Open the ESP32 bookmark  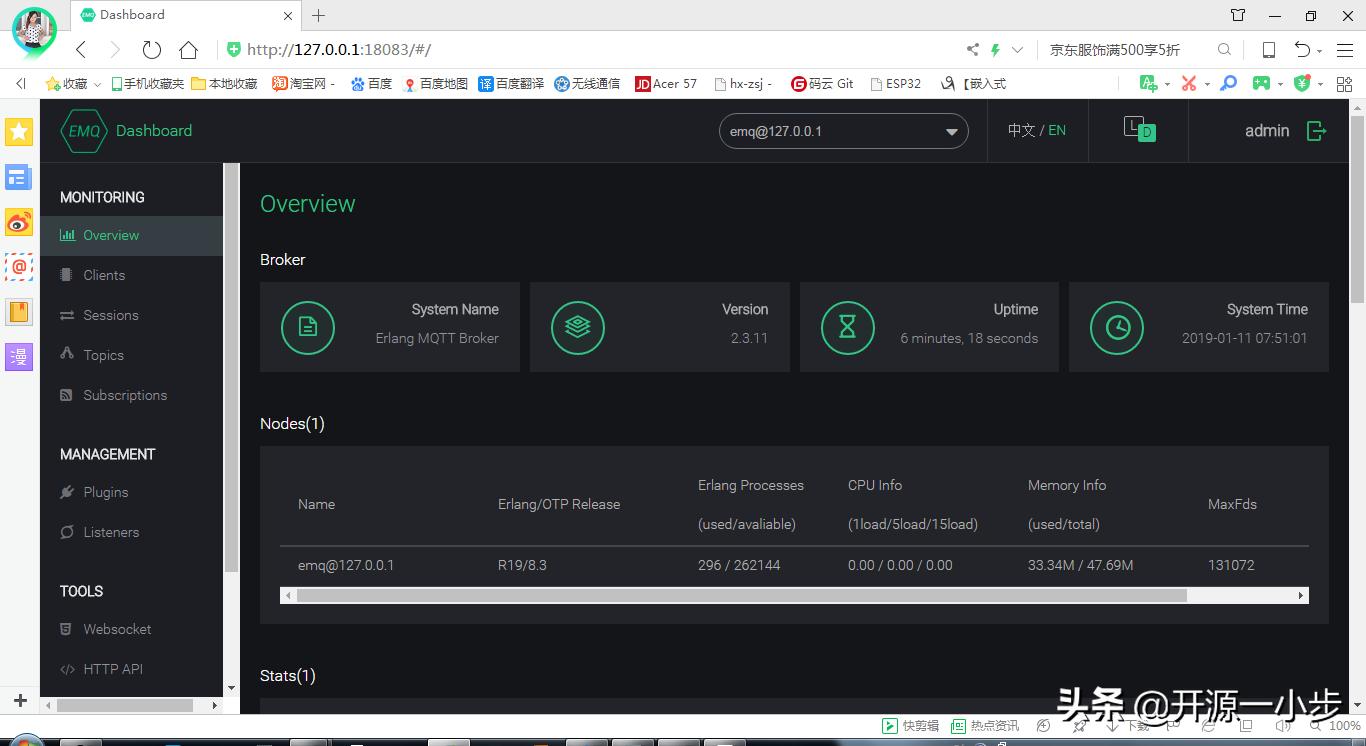[896, 84]
